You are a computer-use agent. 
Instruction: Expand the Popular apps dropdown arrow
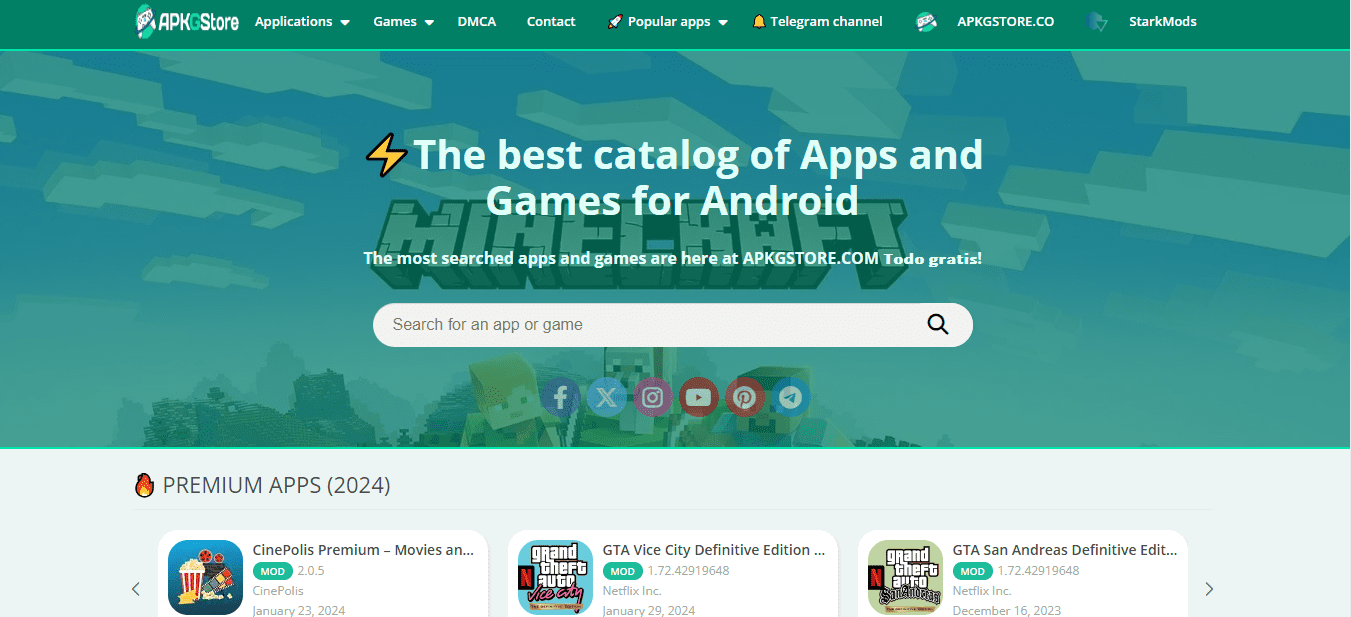pos(723,22)
